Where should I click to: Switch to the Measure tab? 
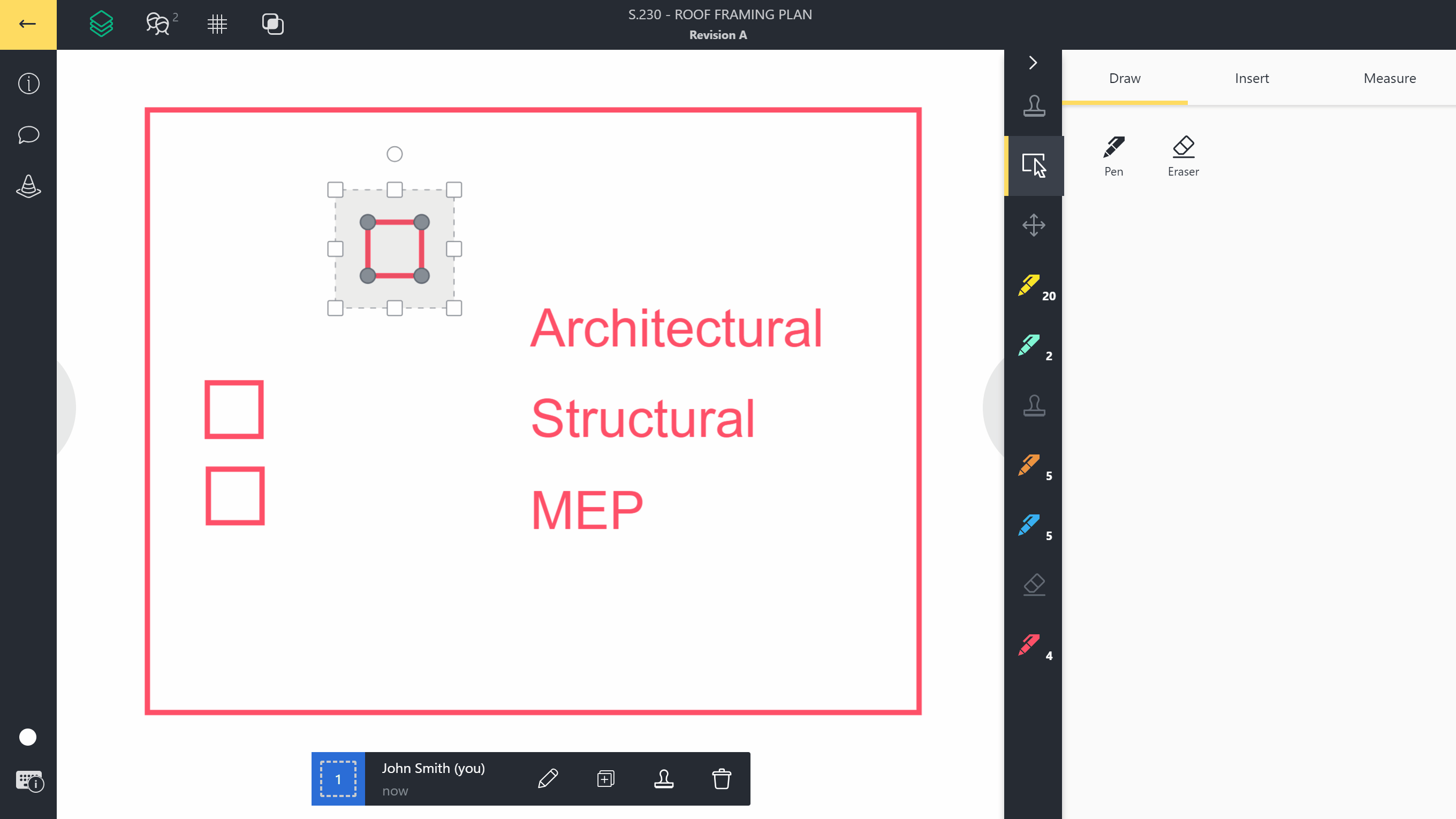pos(1389,78)
